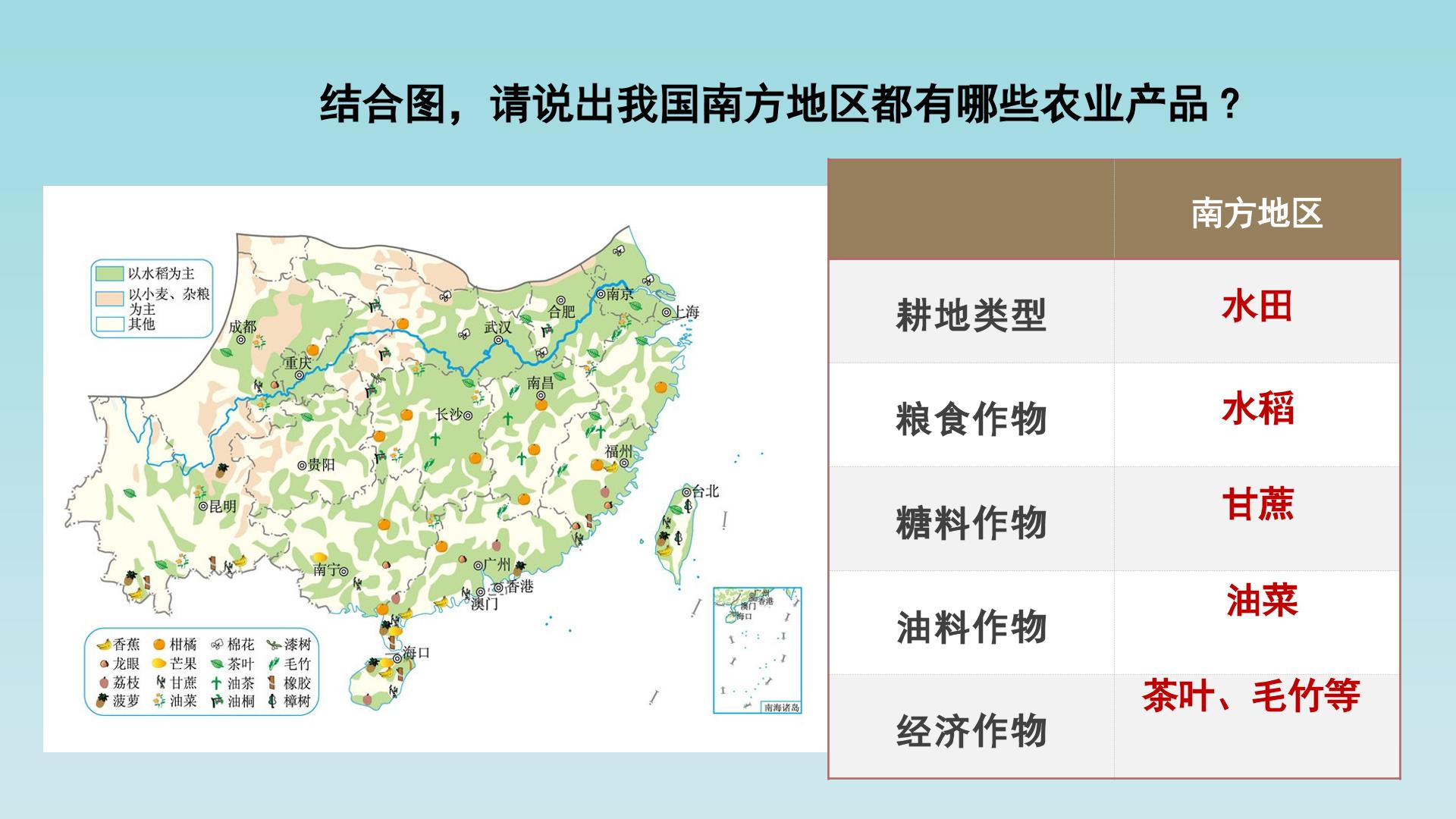This screenshot has height=819, width=1456.
Task: Select the 茶叶、毛竹等 answer cell
Action: 1257,726
